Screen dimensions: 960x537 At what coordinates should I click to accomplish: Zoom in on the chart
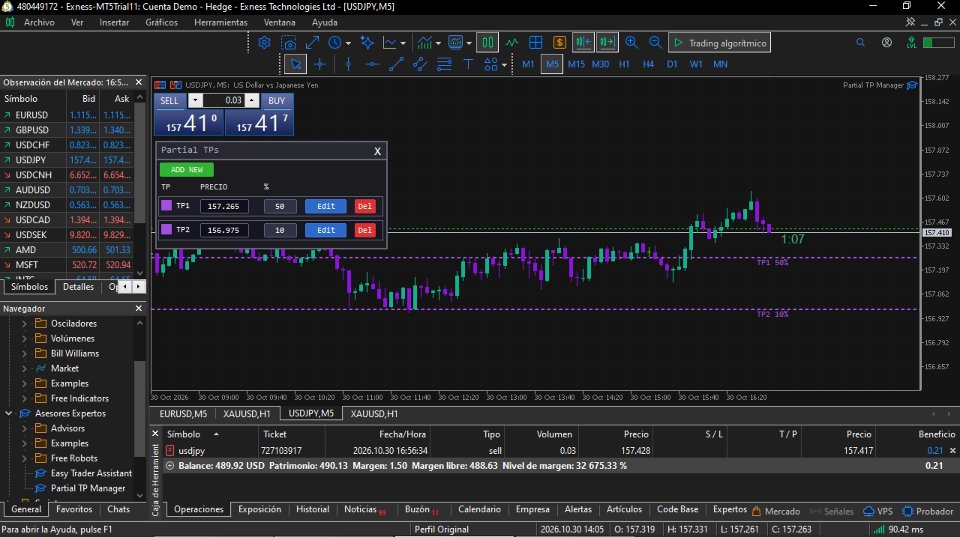[x=631, y=43]
